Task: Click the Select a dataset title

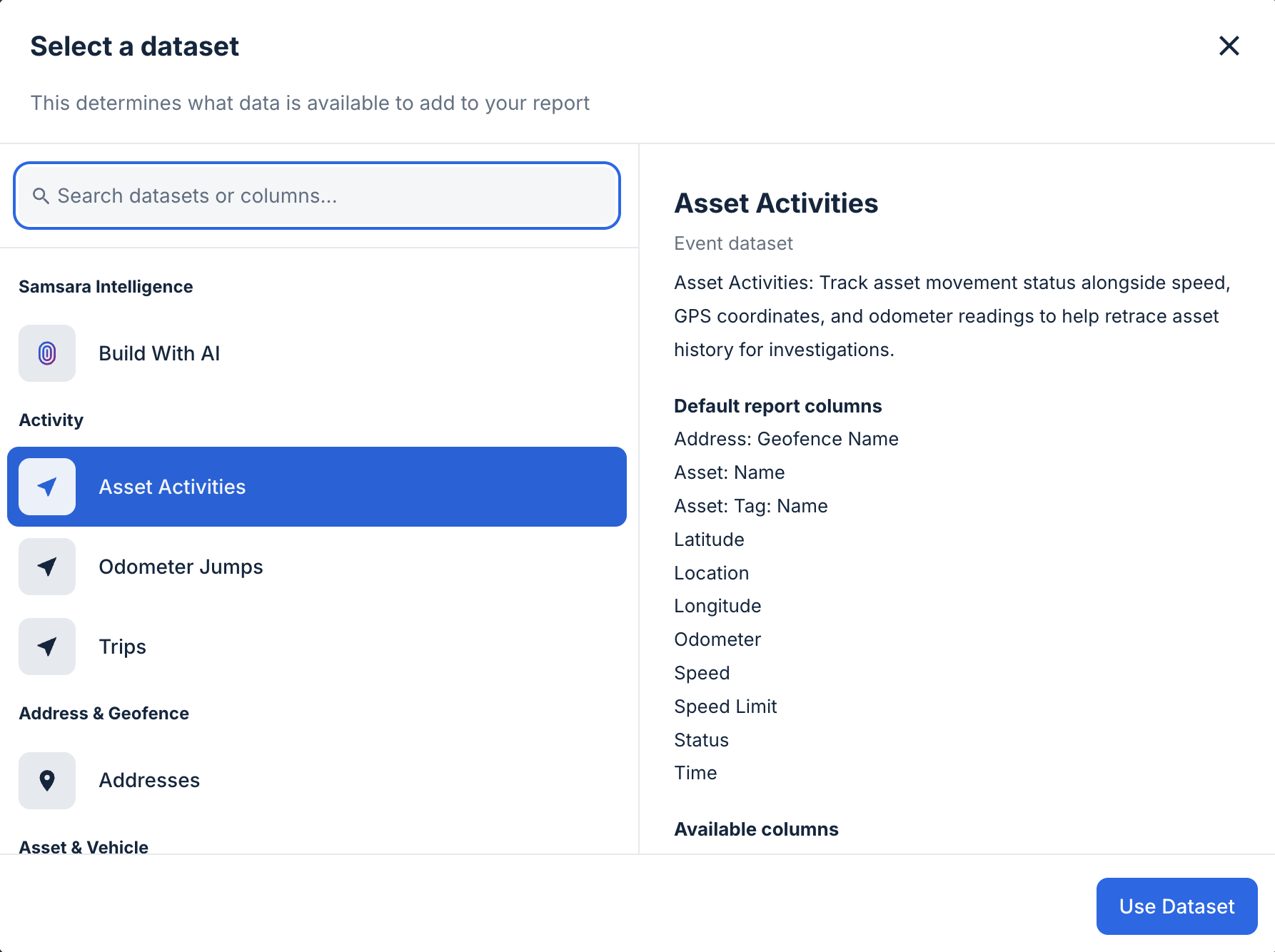Action: pyautogui.click(x=134, y=46)
